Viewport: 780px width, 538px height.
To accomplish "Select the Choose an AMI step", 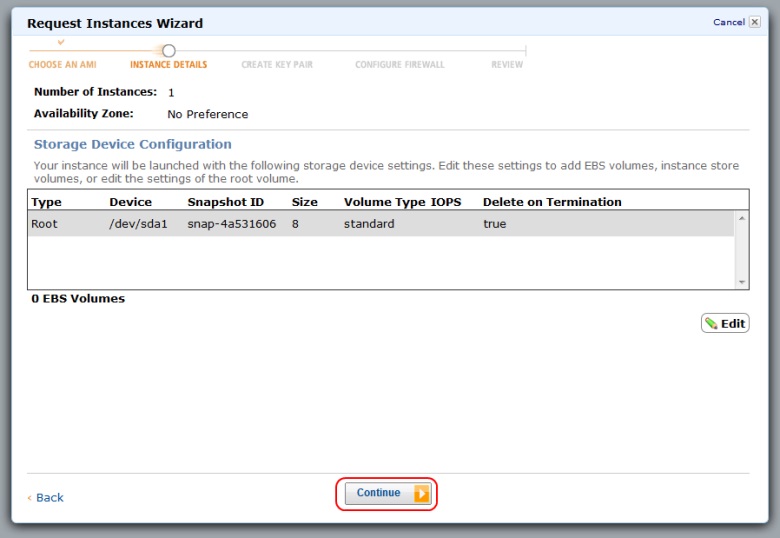I will point(63,65).
